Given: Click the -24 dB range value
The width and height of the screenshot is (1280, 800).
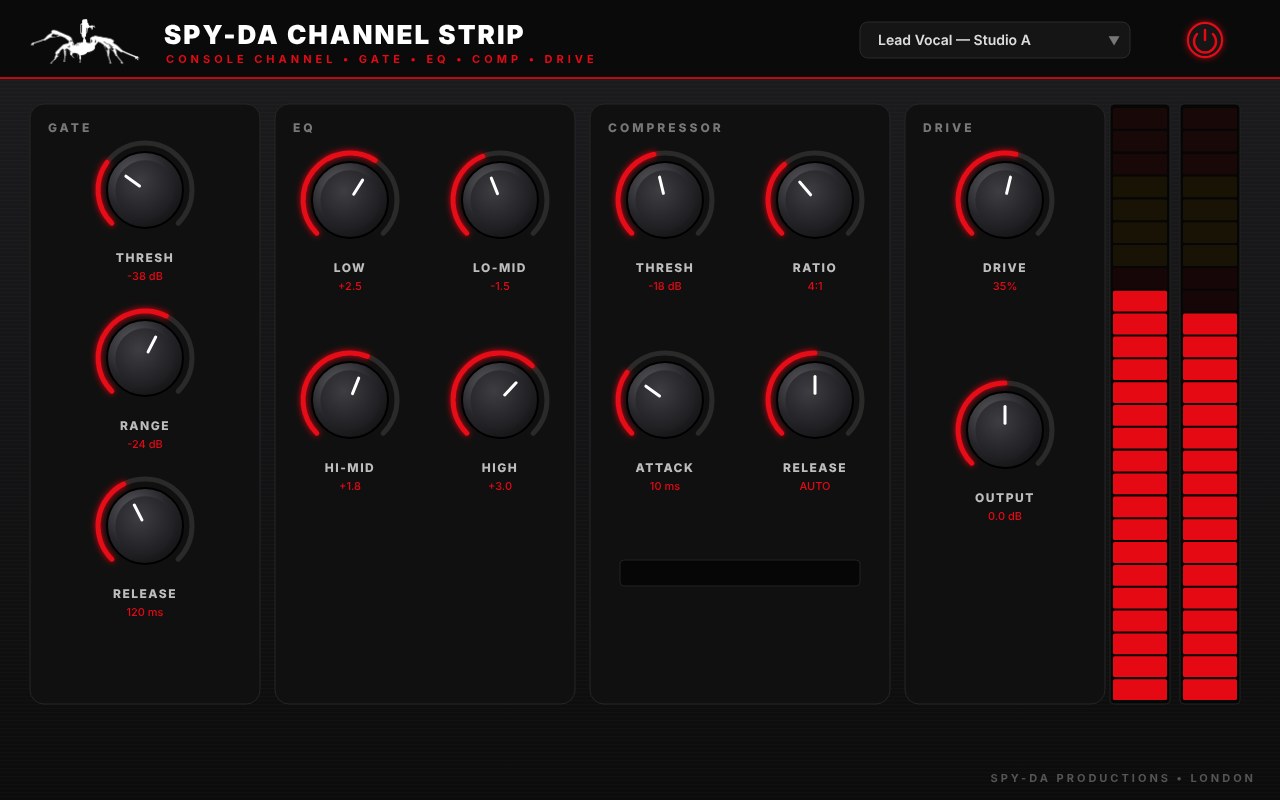Looking at the screenshot, I should [x=145, y=444].
